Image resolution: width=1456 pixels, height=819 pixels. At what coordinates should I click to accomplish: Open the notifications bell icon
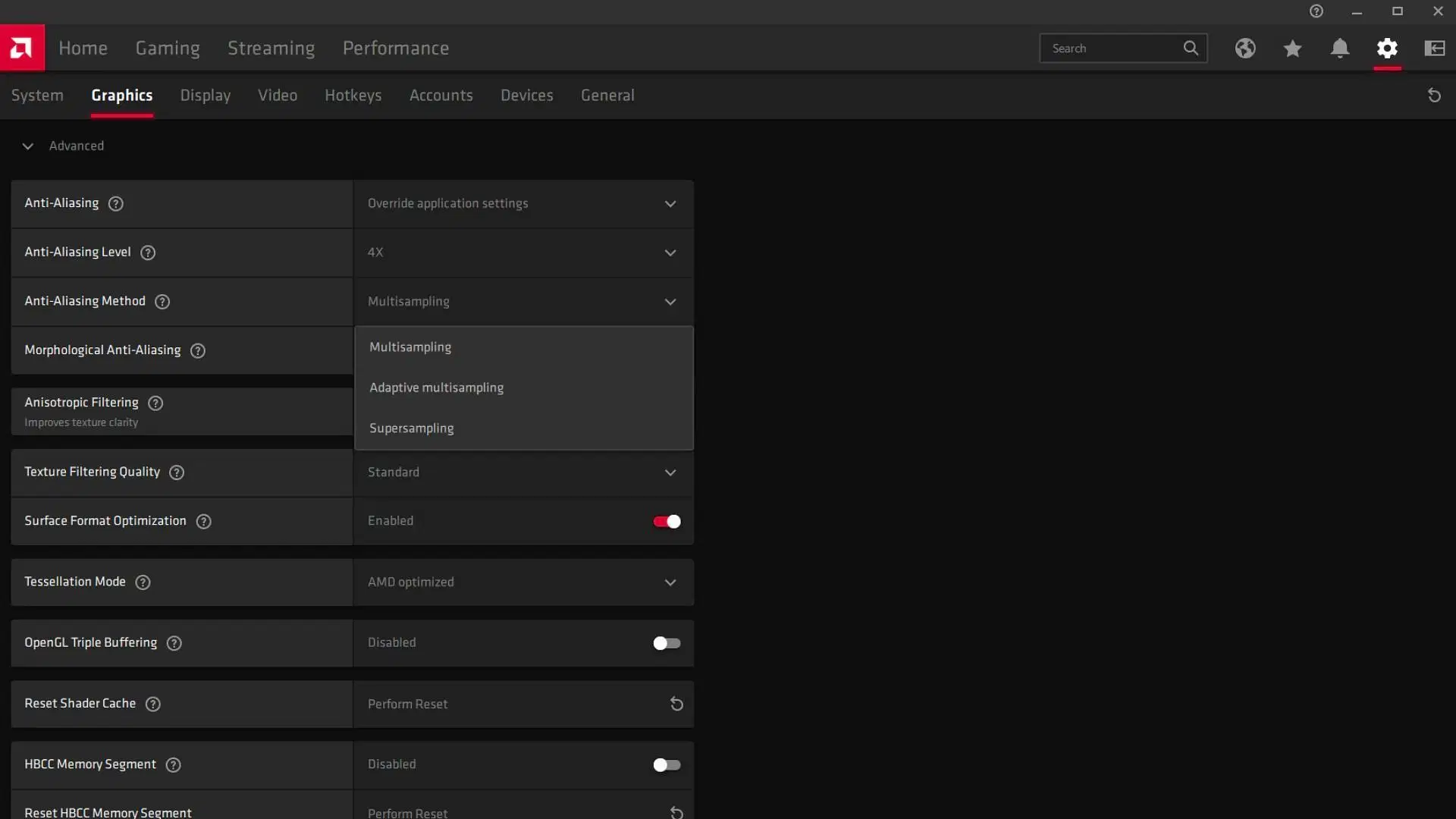click(1339, 47)
